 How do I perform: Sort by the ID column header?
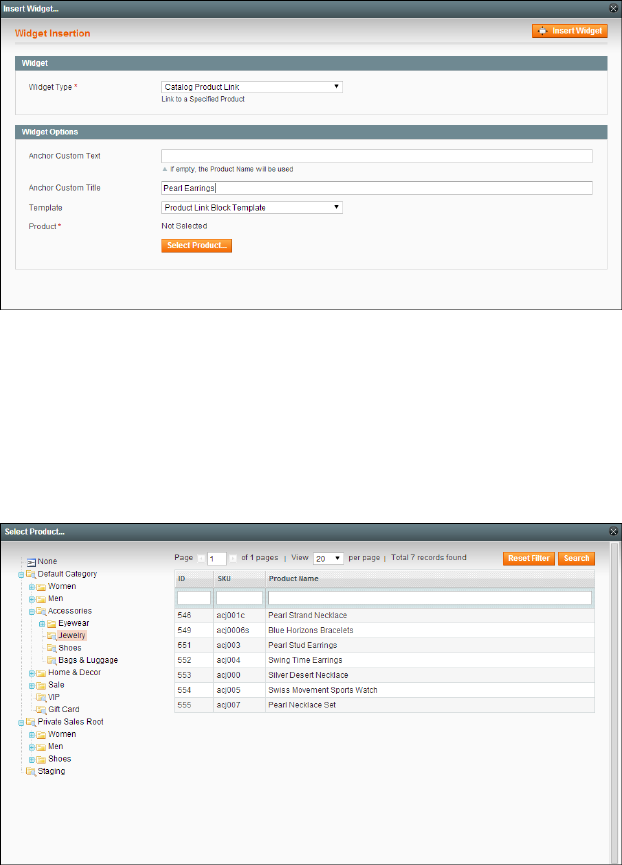click(x=194, y=579)
